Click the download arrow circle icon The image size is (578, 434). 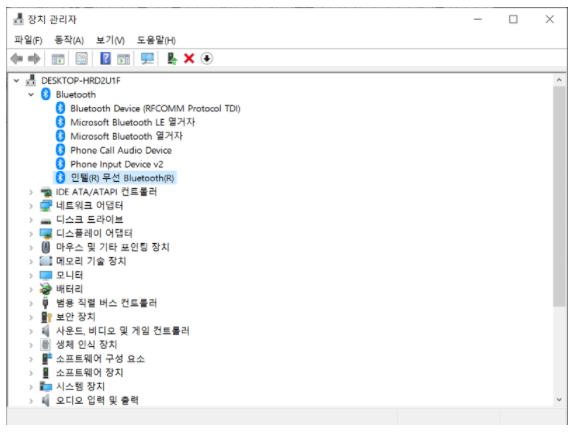click(207, 58)
